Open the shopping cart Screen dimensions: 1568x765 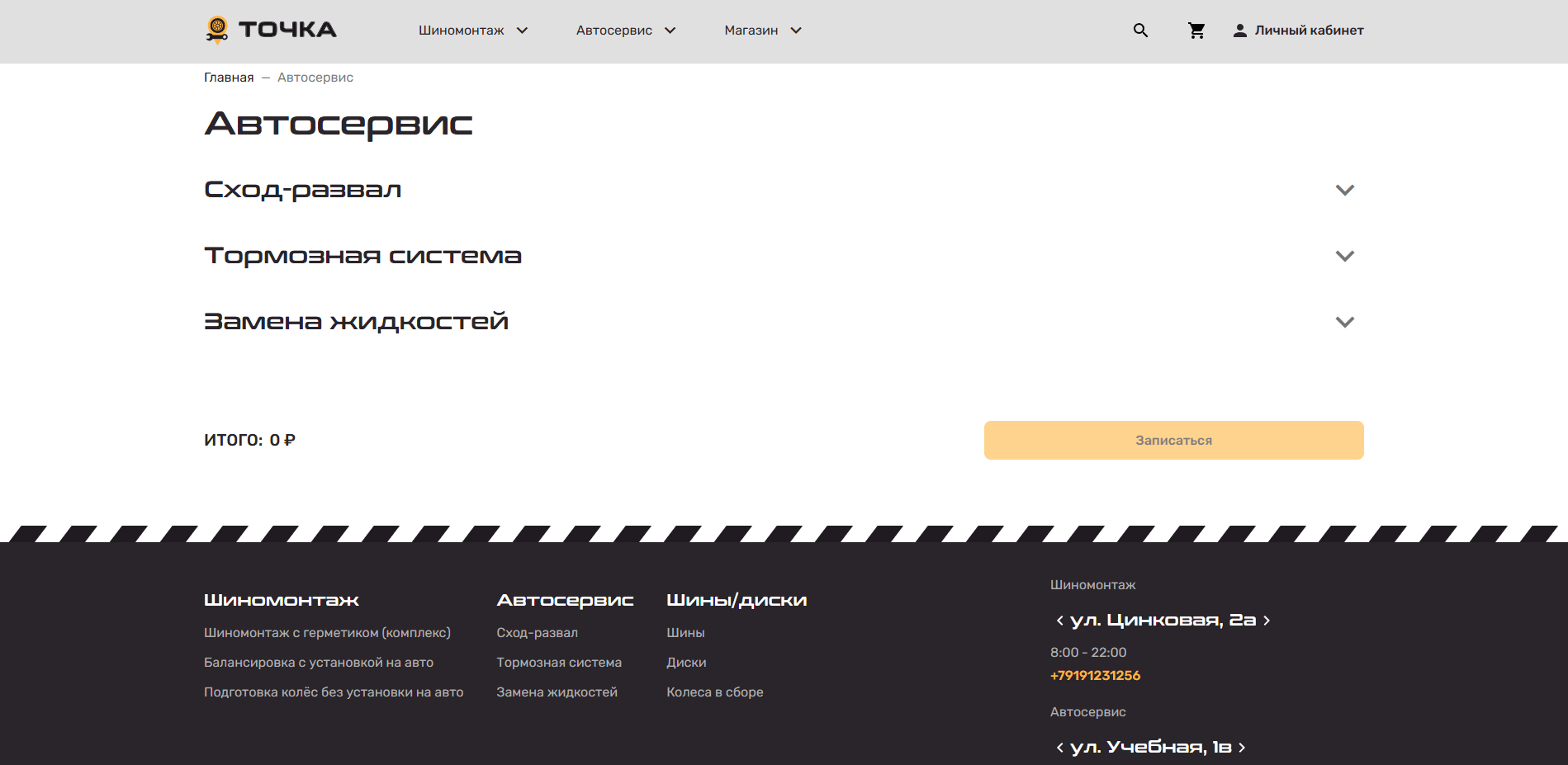1196,31
